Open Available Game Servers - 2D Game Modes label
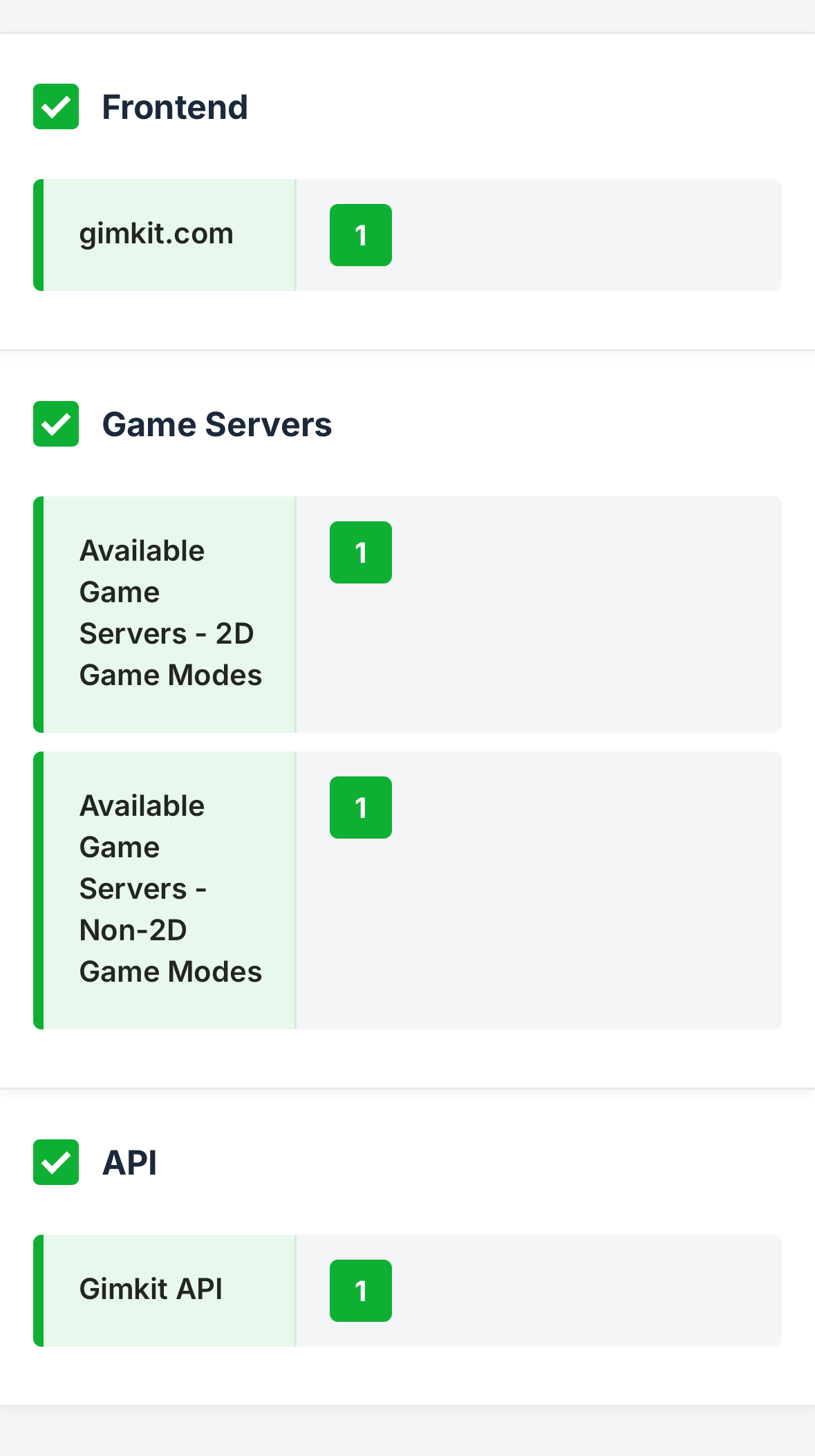Viewport: 815px width, 1456px height. click(170, 613)
